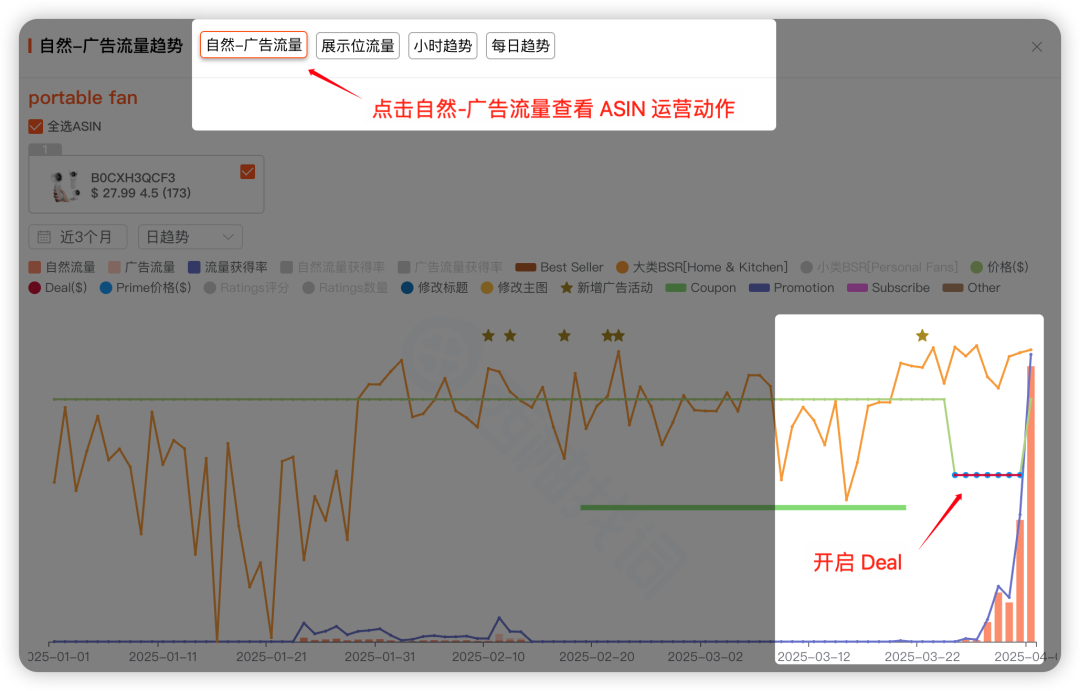
Task: Click the Promotion legend icon
Action: (x=760, y=287)
